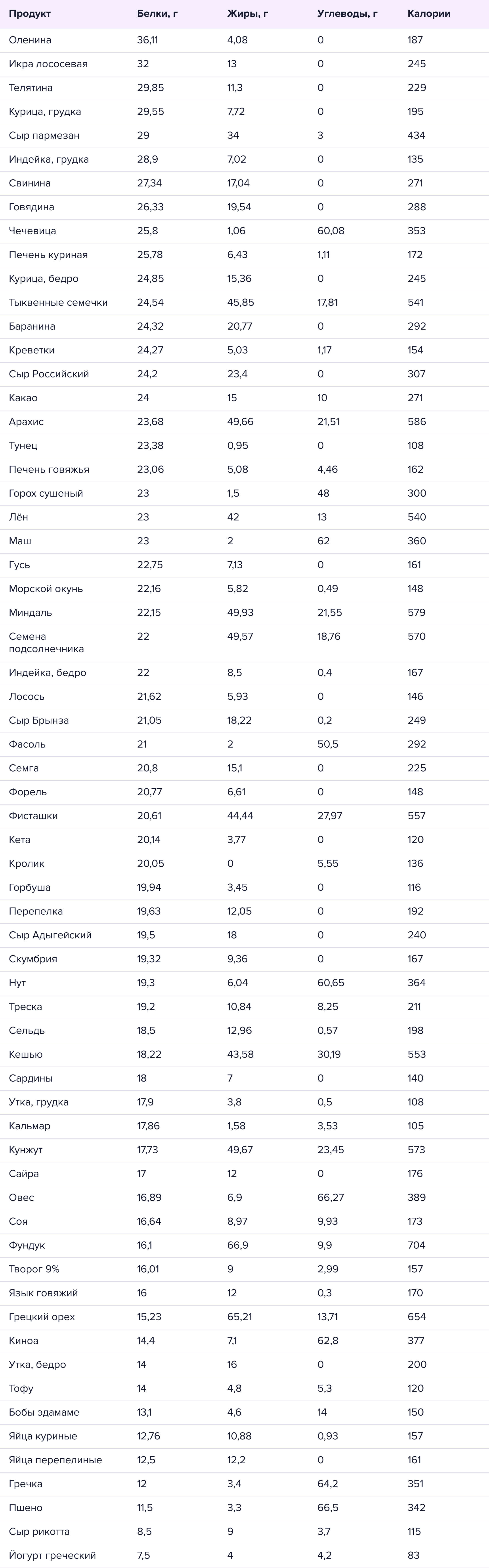Click the Тыквенные семечки row name
The height and width of the screenshot is (1568, 489).
[x=58, y=302]
